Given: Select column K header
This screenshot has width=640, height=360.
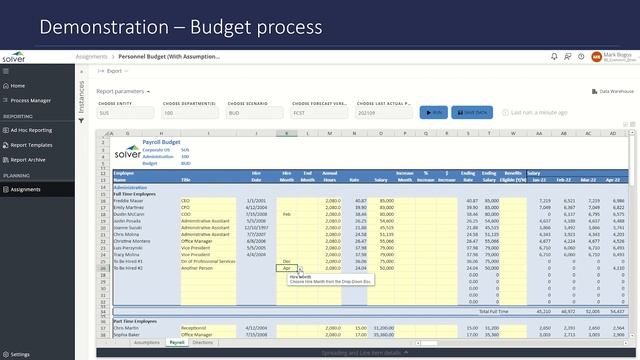Looking at the screenshot, I should coord(287,133).
